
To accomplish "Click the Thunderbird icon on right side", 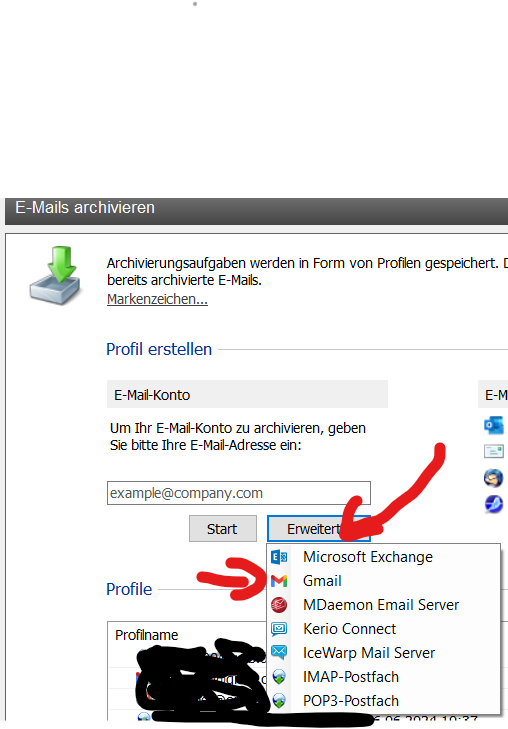I will (x=494, y=478).
